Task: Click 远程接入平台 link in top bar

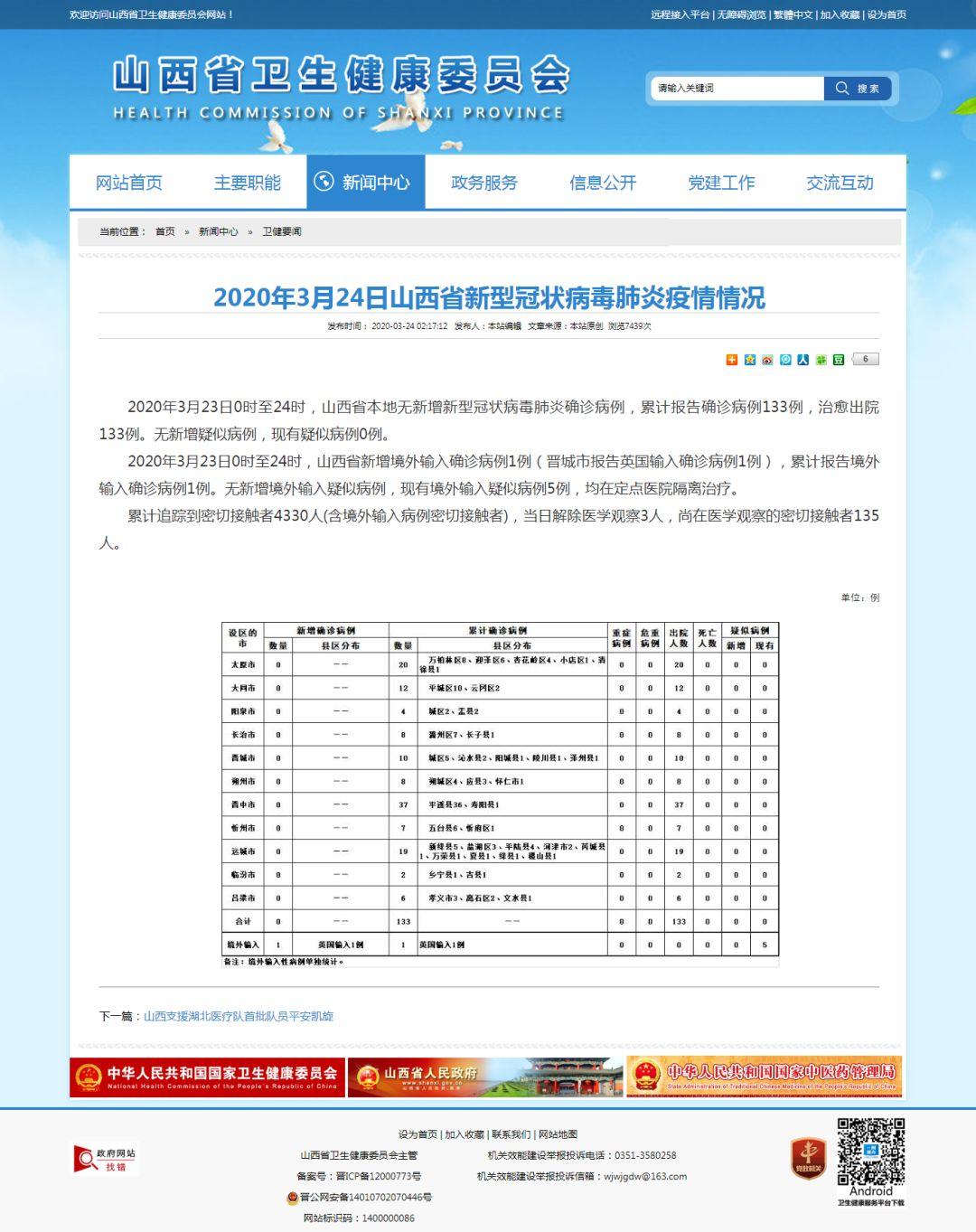Action: [x=680, y=14]
